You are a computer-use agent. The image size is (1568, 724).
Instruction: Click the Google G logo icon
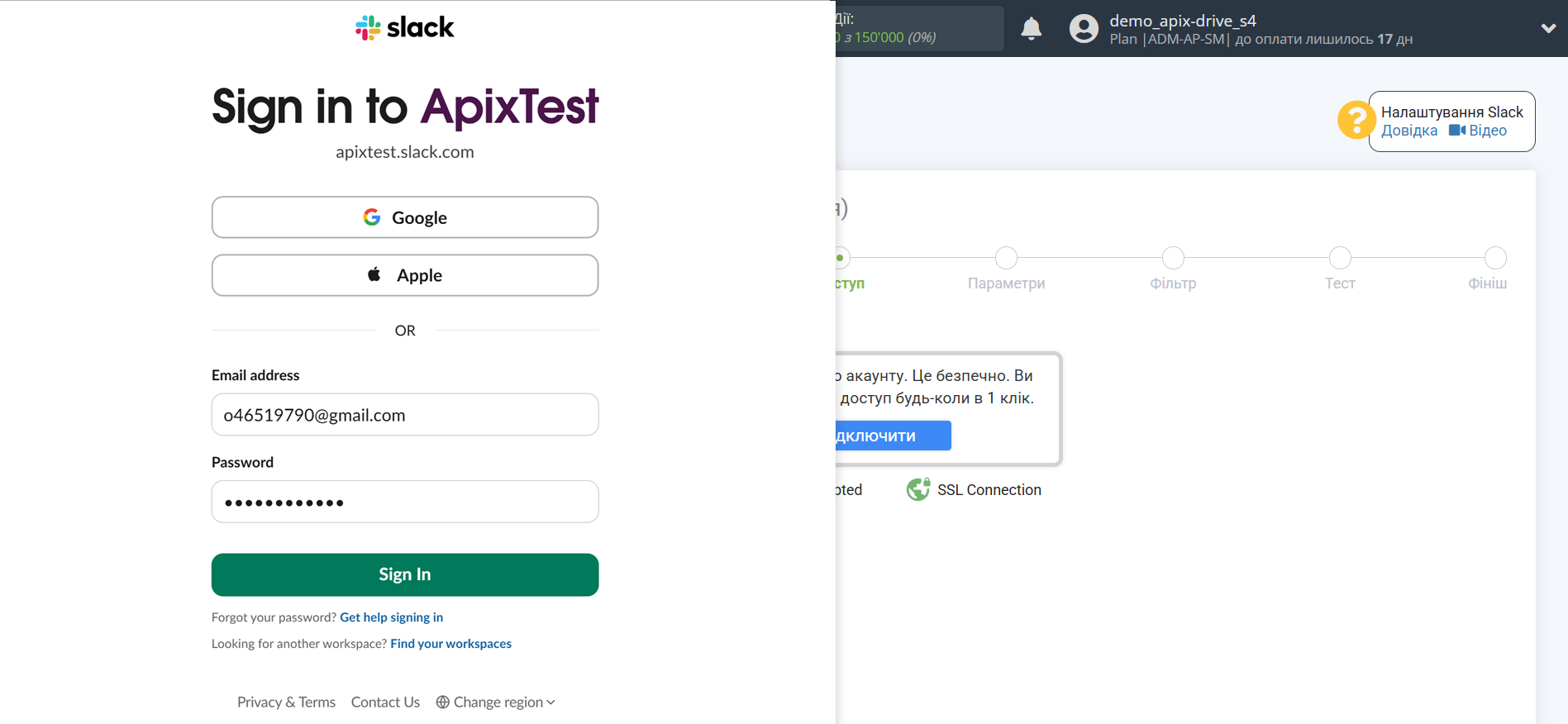pyautogui.click(x=372, y=217)
